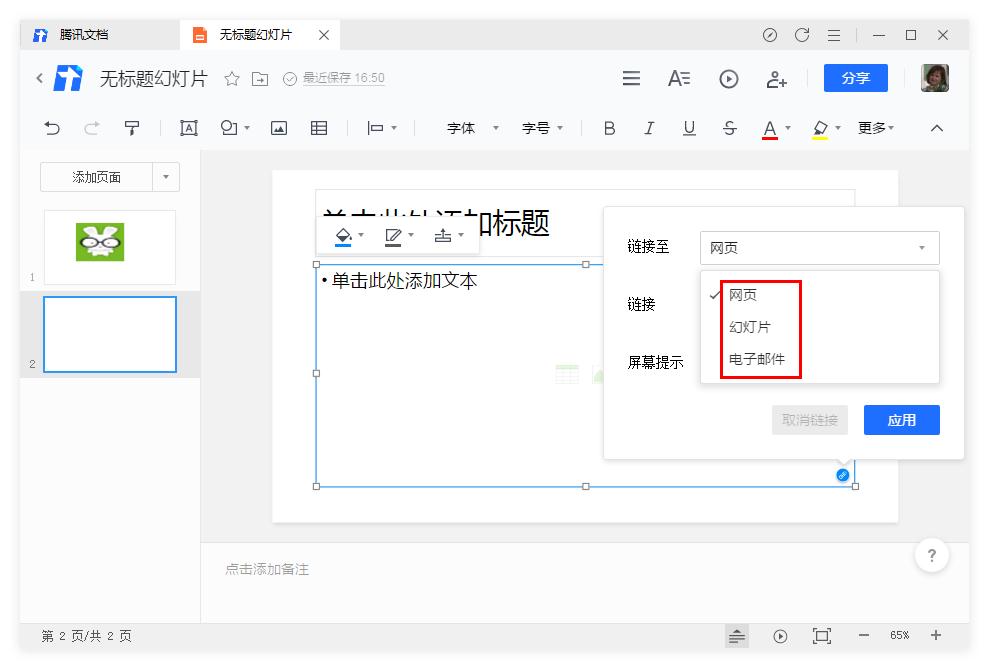
Task: Start the slideshow presentation from toolbar
Action: click(x=729, y=78)
